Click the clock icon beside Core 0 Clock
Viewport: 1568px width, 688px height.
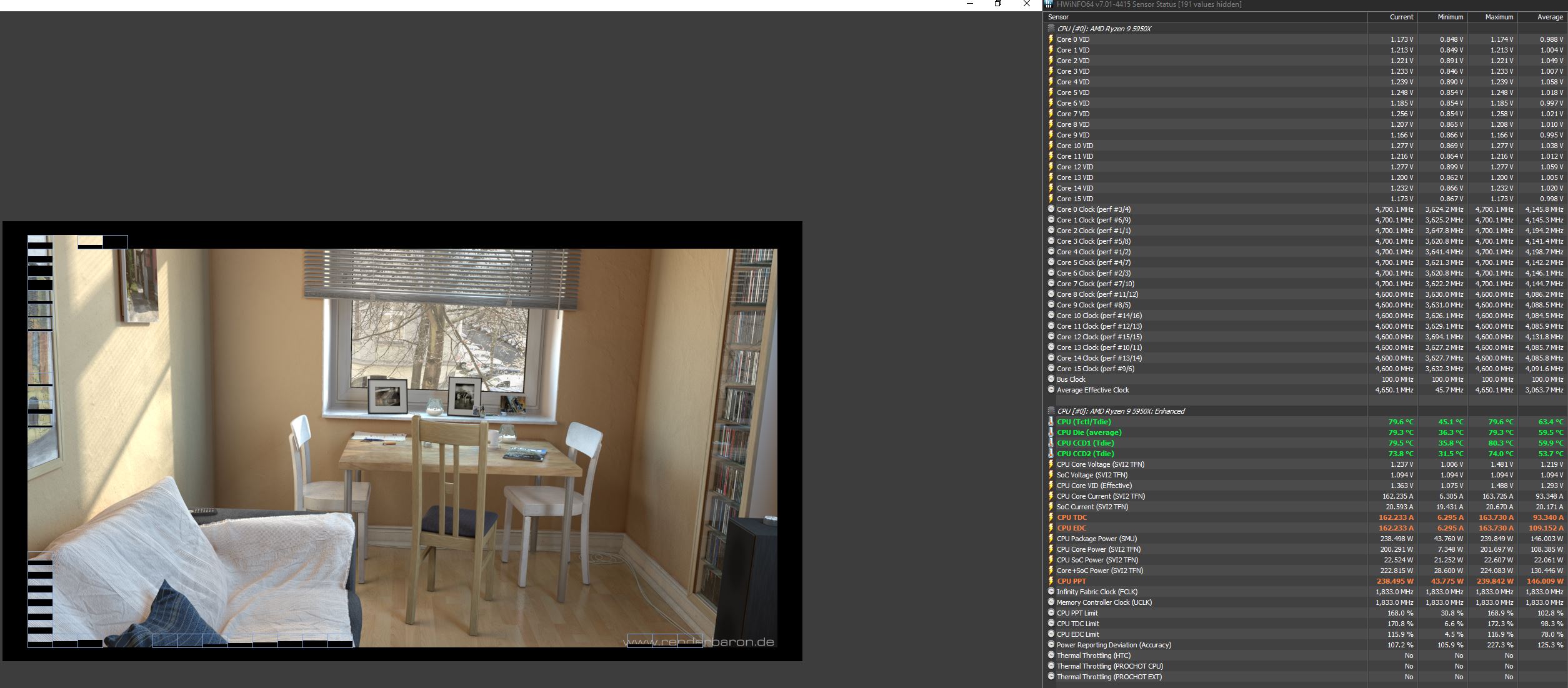[1051, 209]
